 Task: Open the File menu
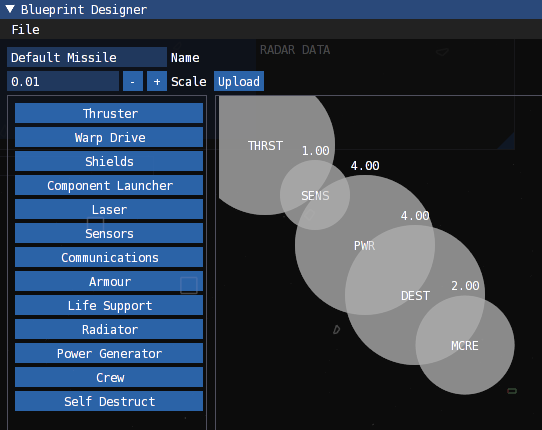[26, 29]
